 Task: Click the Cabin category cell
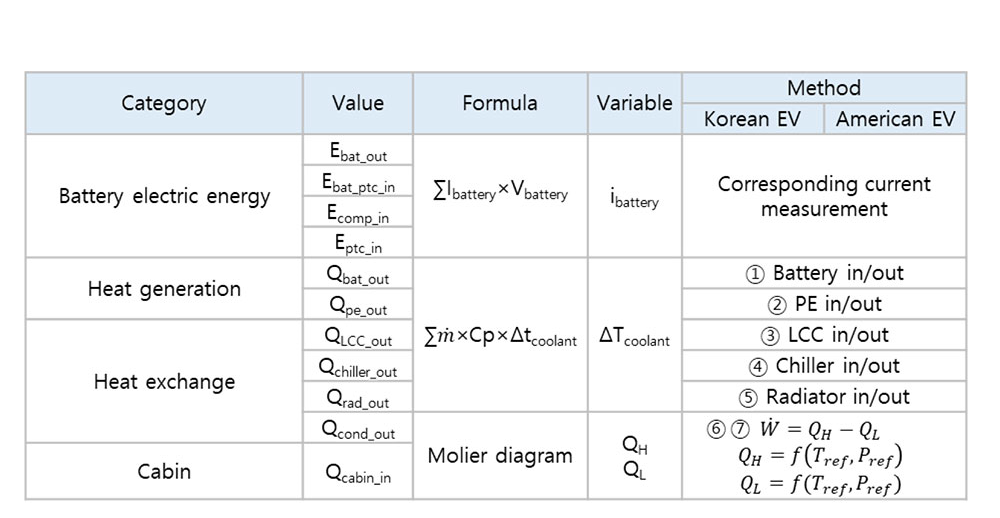tap(164, 471)
